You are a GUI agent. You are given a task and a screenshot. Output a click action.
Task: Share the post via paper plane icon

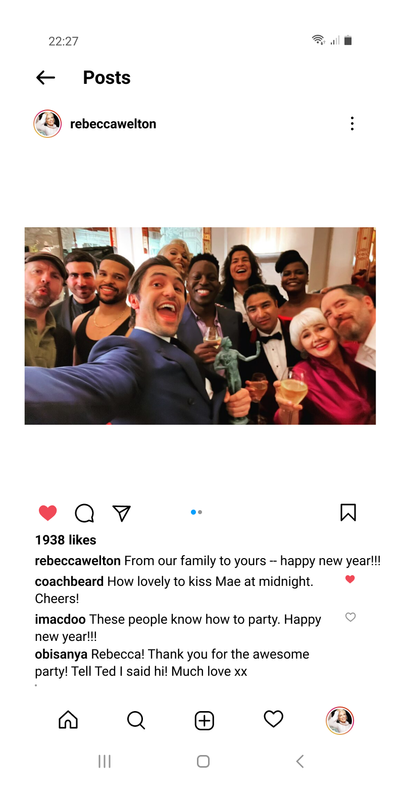(121, 513)
